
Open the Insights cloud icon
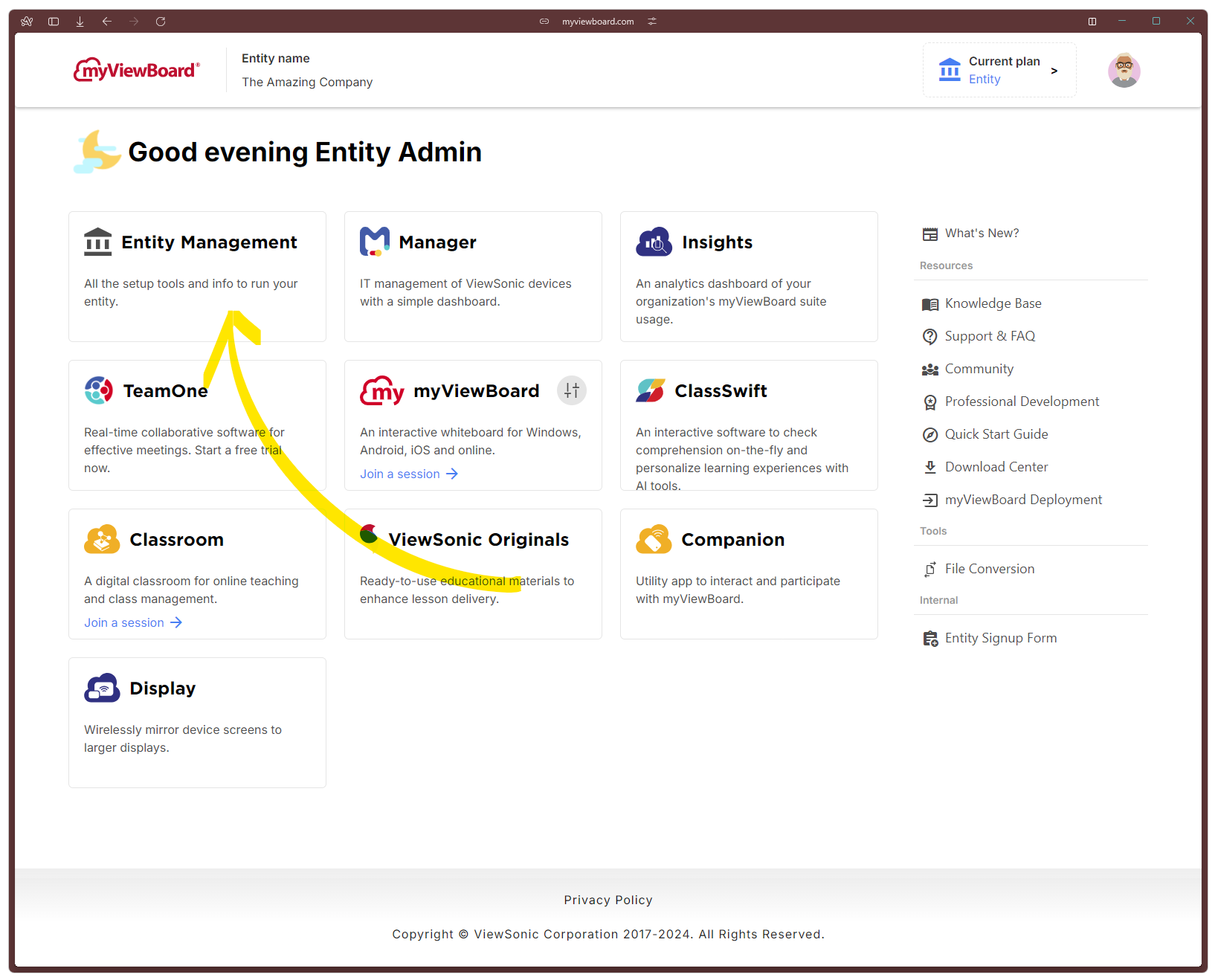[654, 242]
